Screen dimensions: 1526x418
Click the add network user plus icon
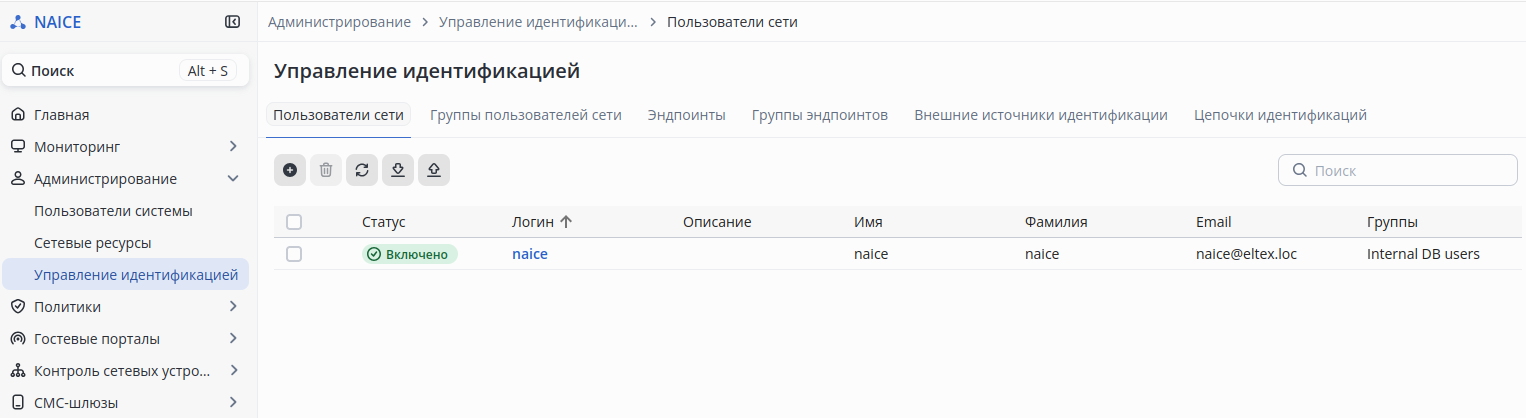tap(290, 170)
